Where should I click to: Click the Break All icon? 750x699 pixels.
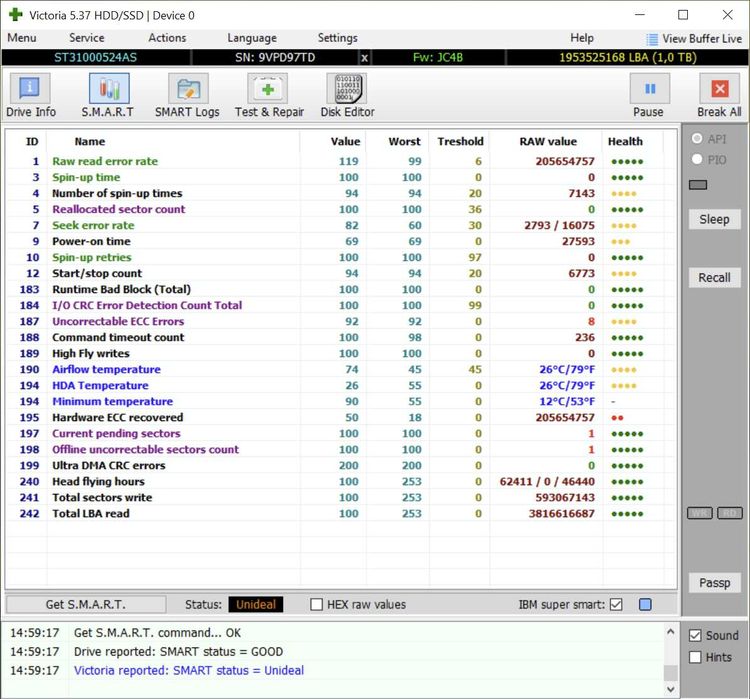719,96
